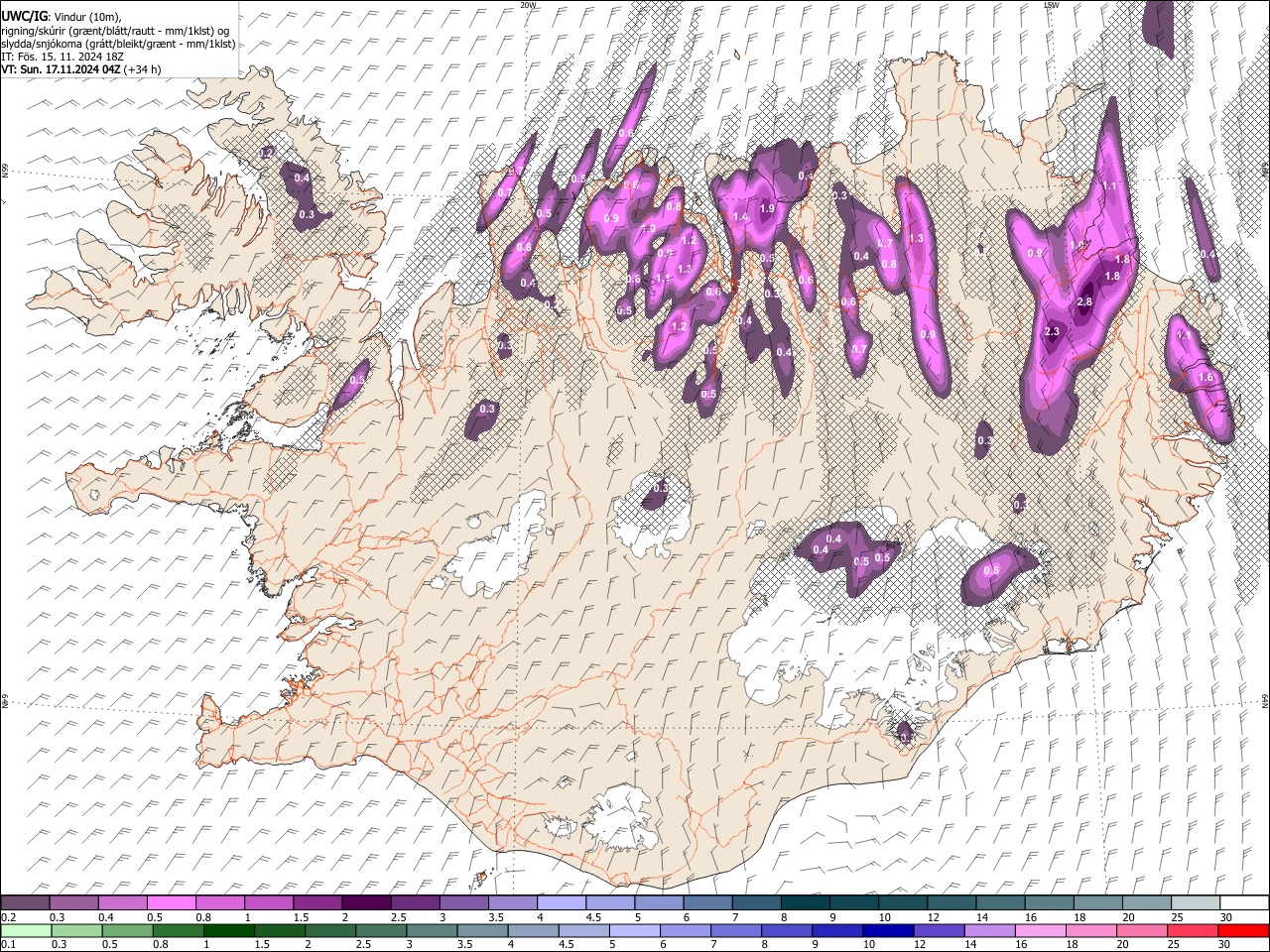Select the dark teal 8–9 snow legend swatch
Viewport: 1270px width, 952px height.
[805, 902]
